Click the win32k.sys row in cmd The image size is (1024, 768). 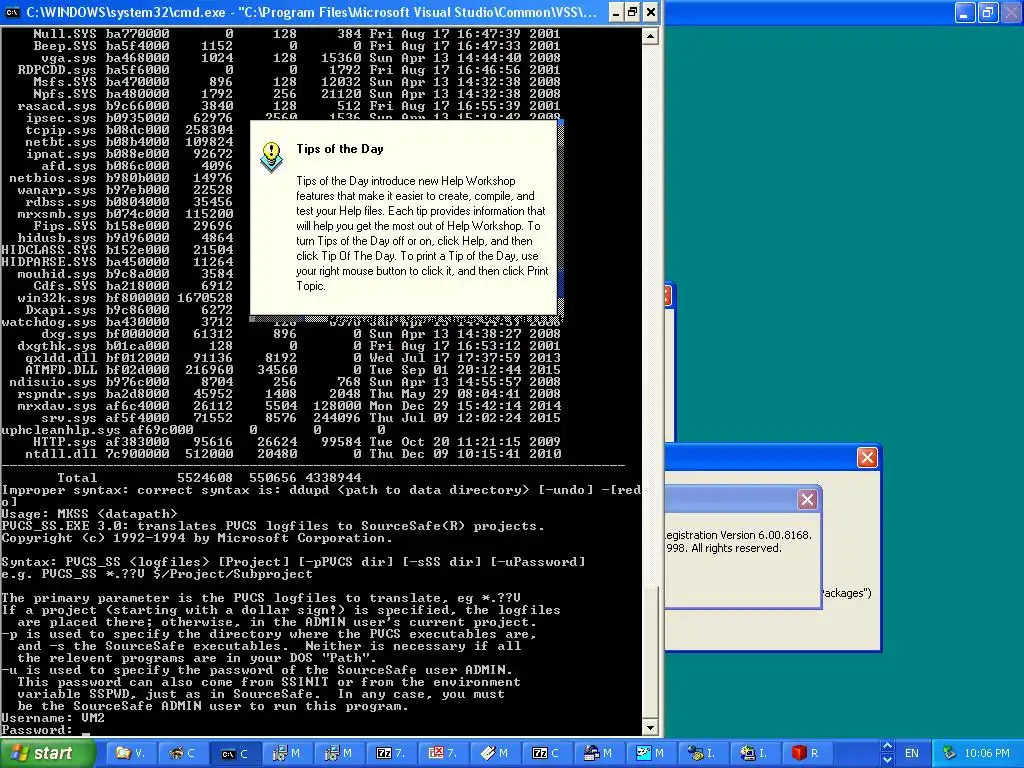pyautogui.click(x=125, y=298)
